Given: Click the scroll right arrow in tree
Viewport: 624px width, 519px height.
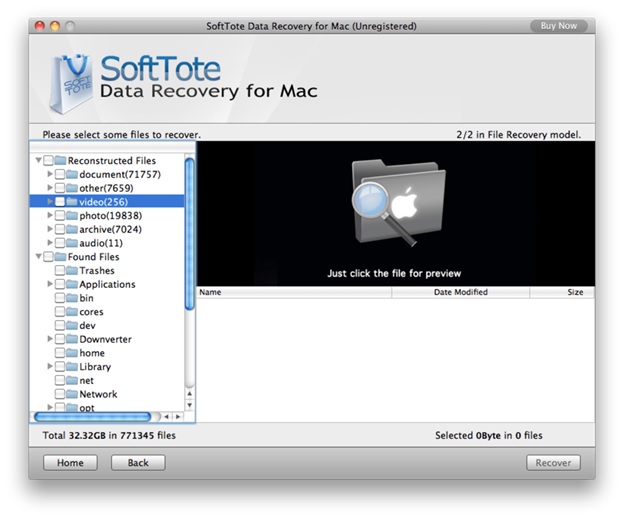Looking at the screenshot, I should (178, 417).
